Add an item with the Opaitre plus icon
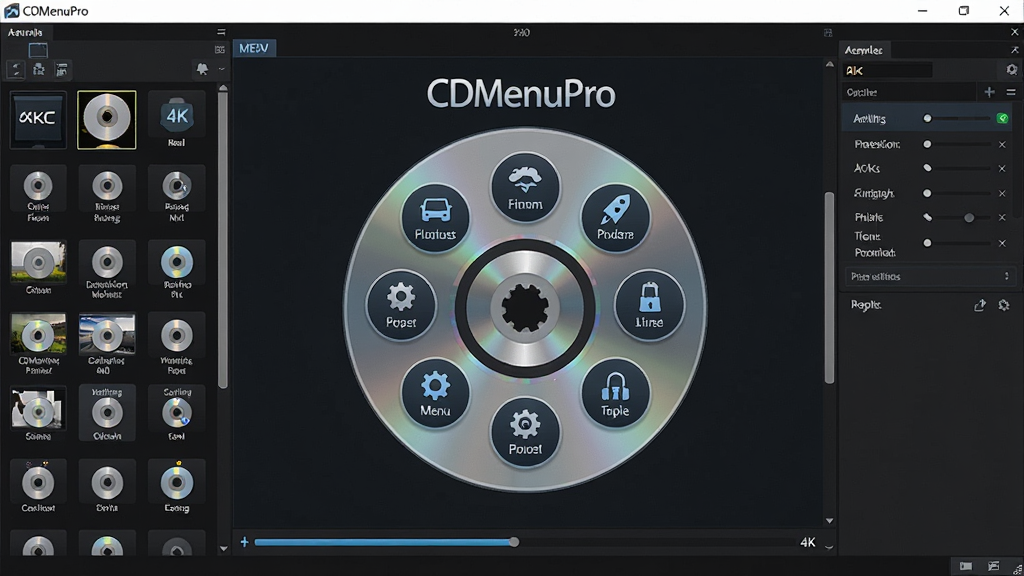Screen dimensions: 1024x576 click(989, 92)
